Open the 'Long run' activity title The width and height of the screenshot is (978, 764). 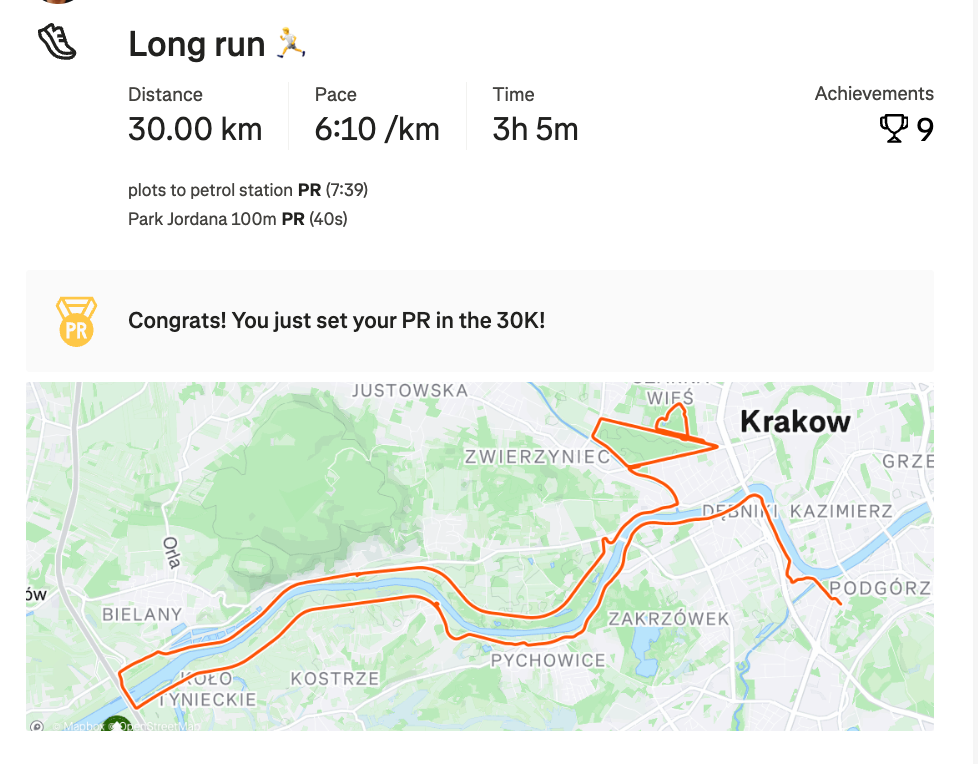(x=196, y=44)
